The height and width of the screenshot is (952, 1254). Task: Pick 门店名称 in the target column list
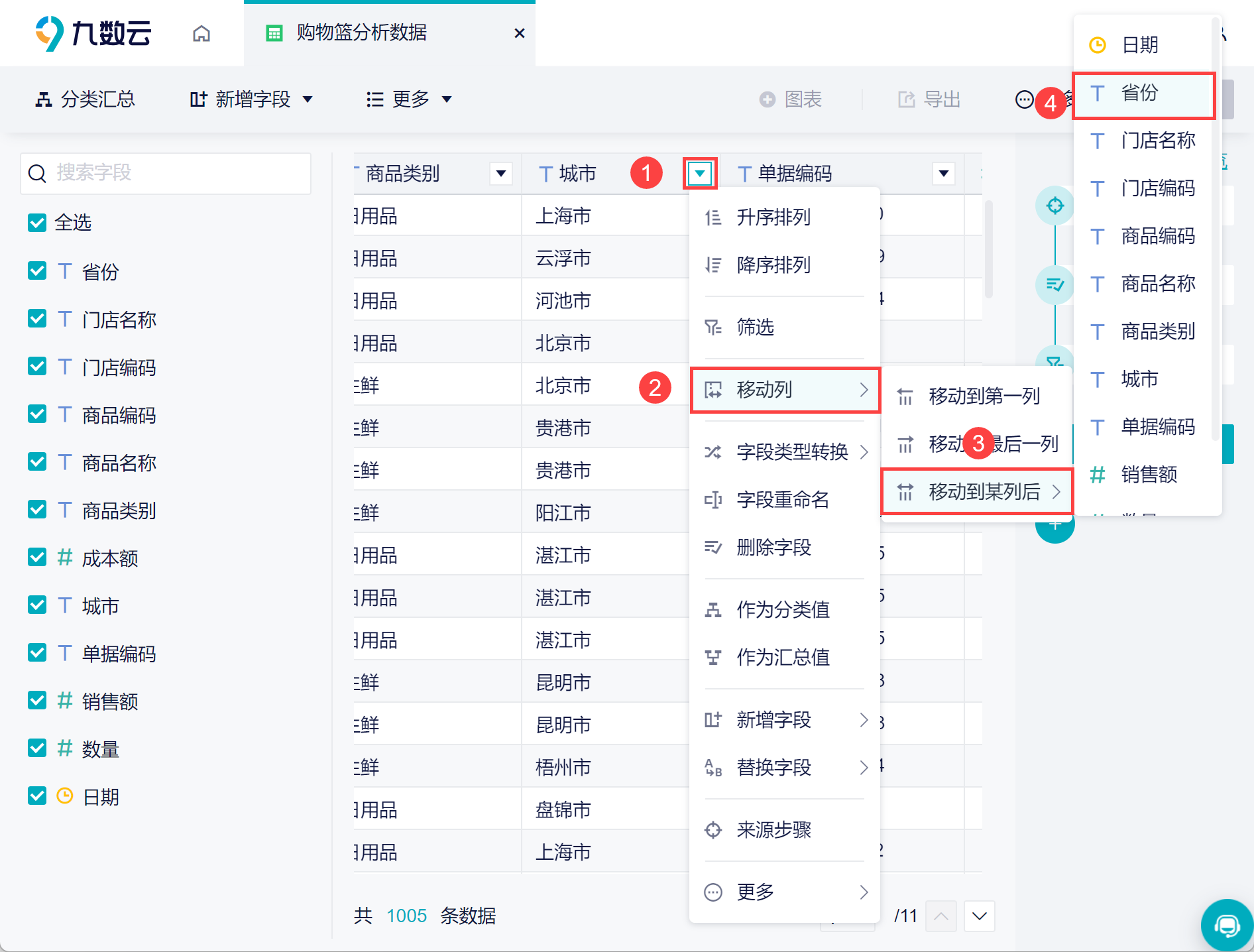point(1143,141)
